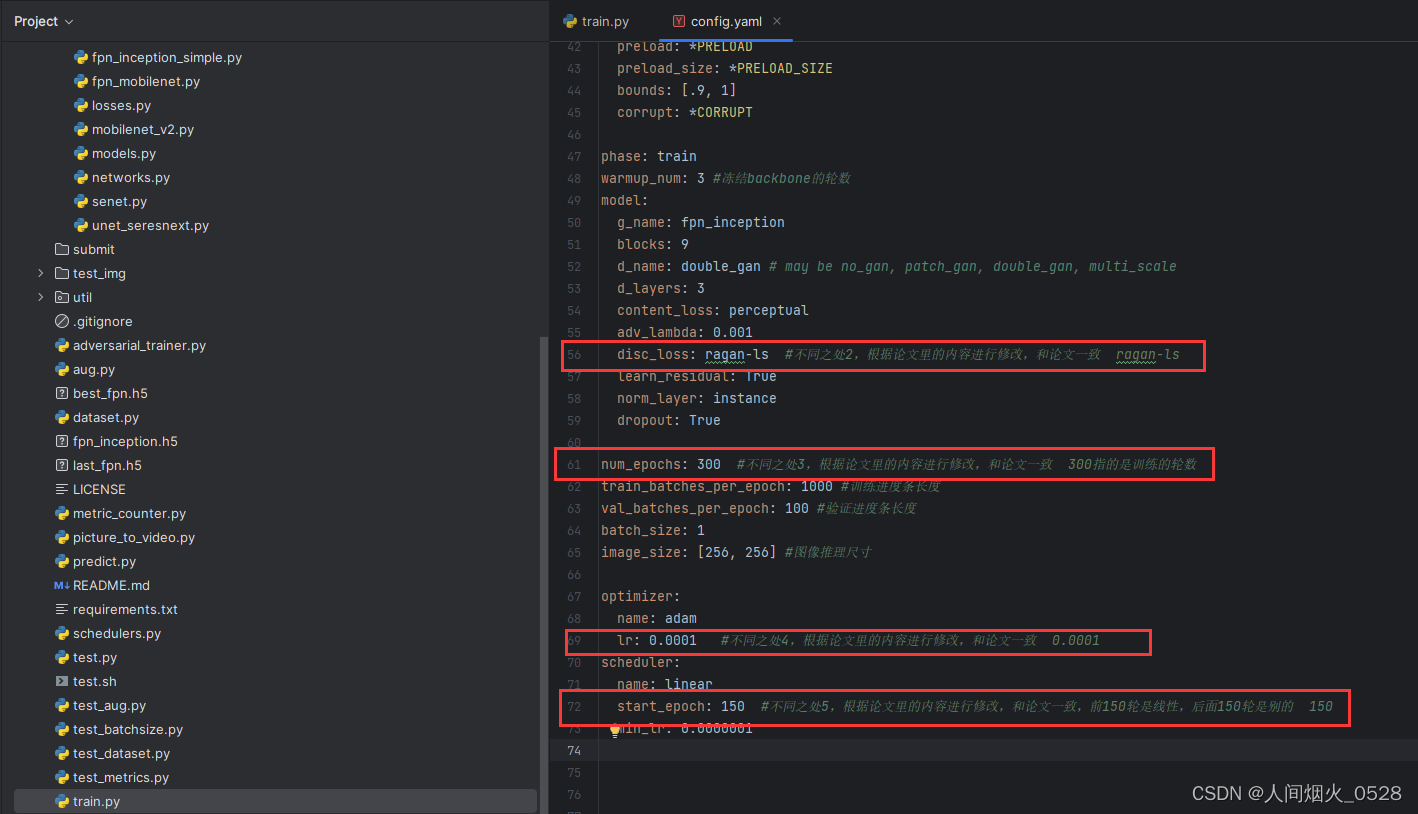Select test_batchsize.py in project tree
The width and height of the screenshot is (1418, 814).
(128, 729)
